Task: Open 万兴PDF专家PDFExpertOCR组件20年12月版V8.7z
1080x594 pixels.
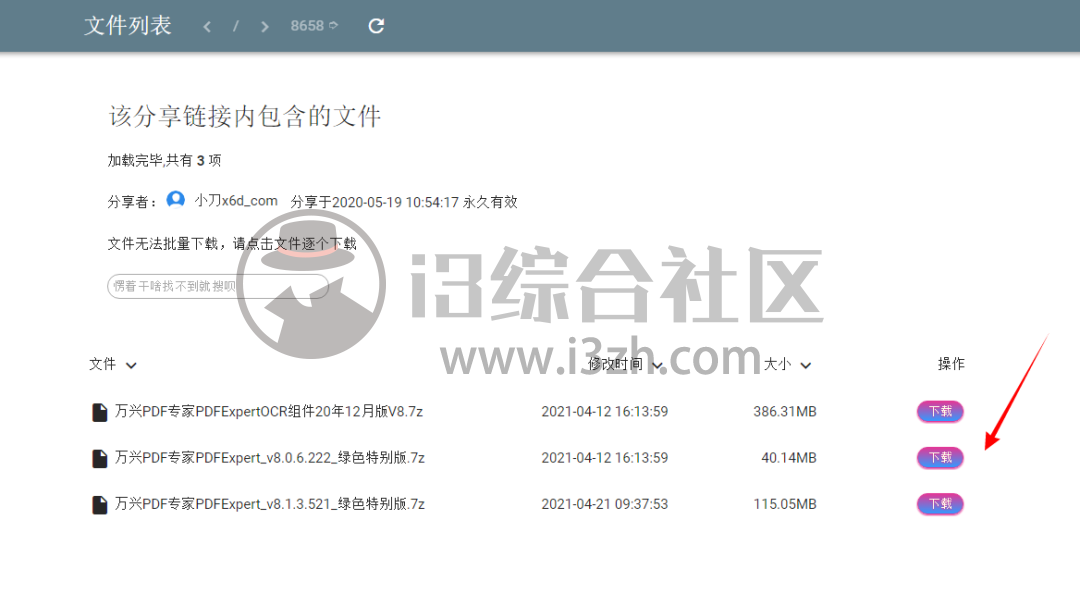Action: pyautogui.click(x=269, y=411)
